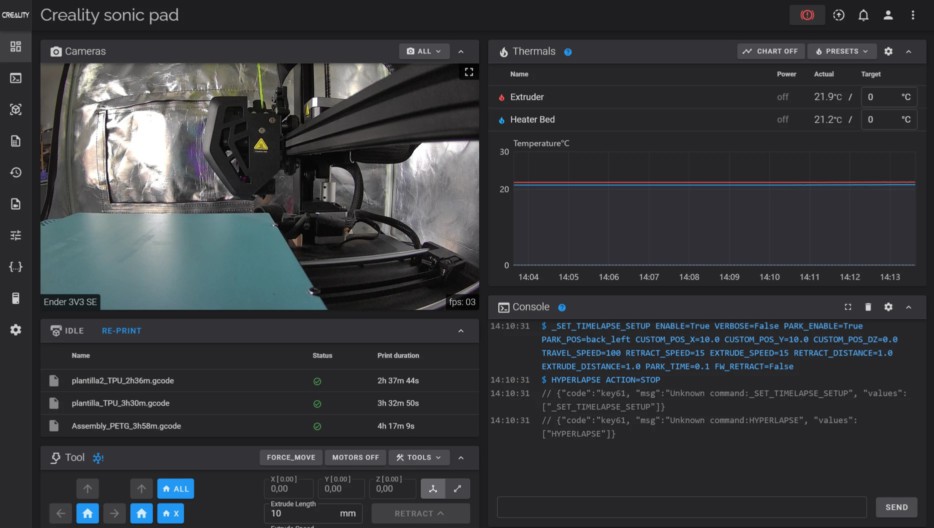934x528 pixels.
Task: Switch to the RE-PRINT tab
Action: pyautogui.click(x=121, y=331)
